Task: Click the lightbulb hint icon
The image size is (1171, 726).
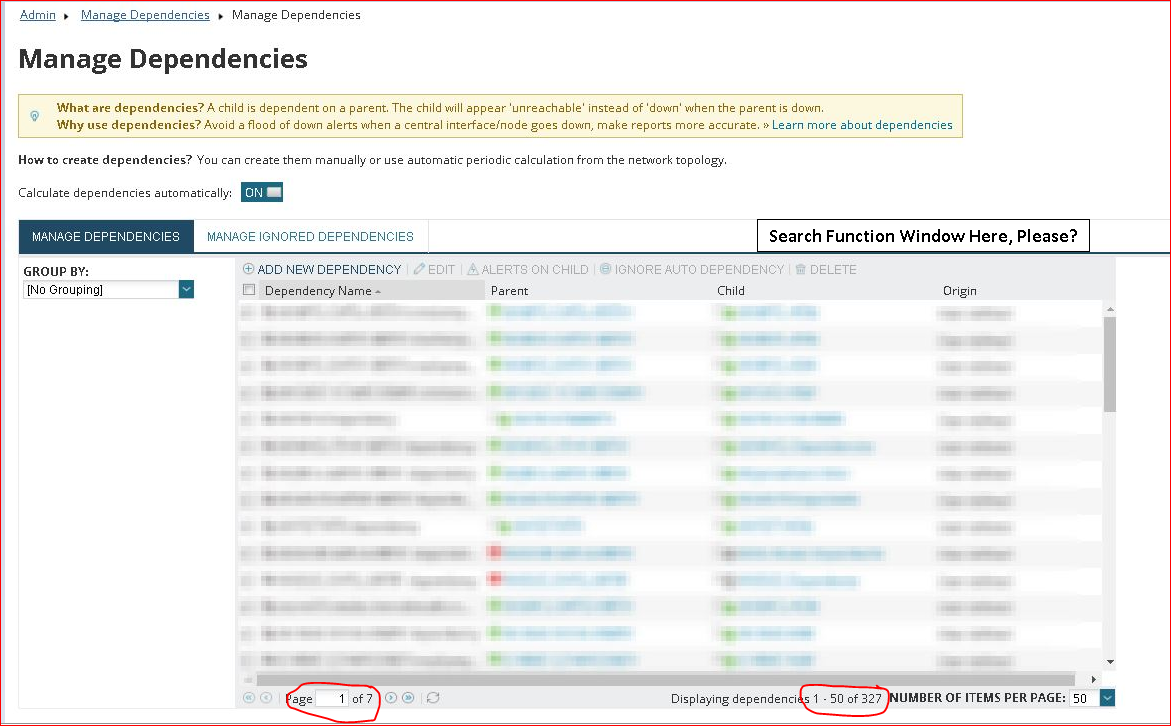Action: (34, 116)
